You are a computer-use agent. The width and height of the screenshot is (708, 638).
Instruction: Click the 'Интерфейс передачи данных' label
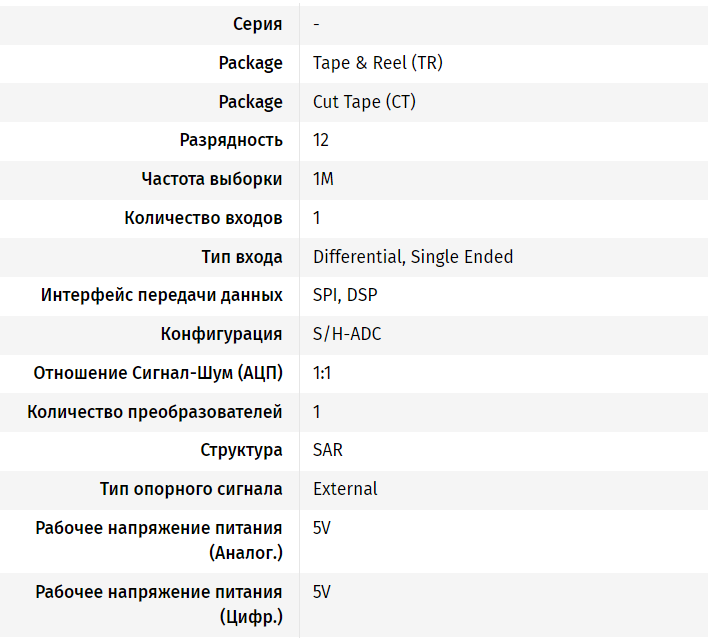[162, 296]
